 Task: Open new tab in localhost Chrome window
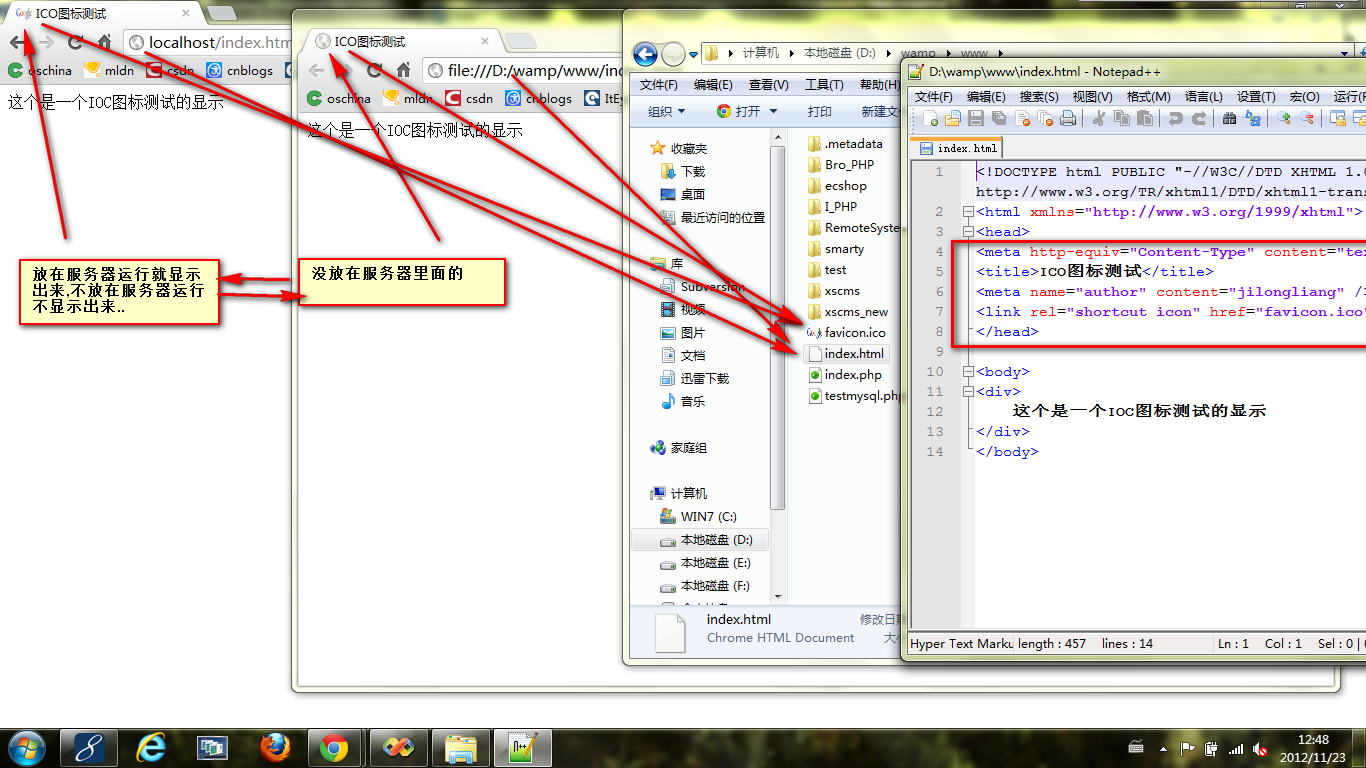tap(221, 13)
